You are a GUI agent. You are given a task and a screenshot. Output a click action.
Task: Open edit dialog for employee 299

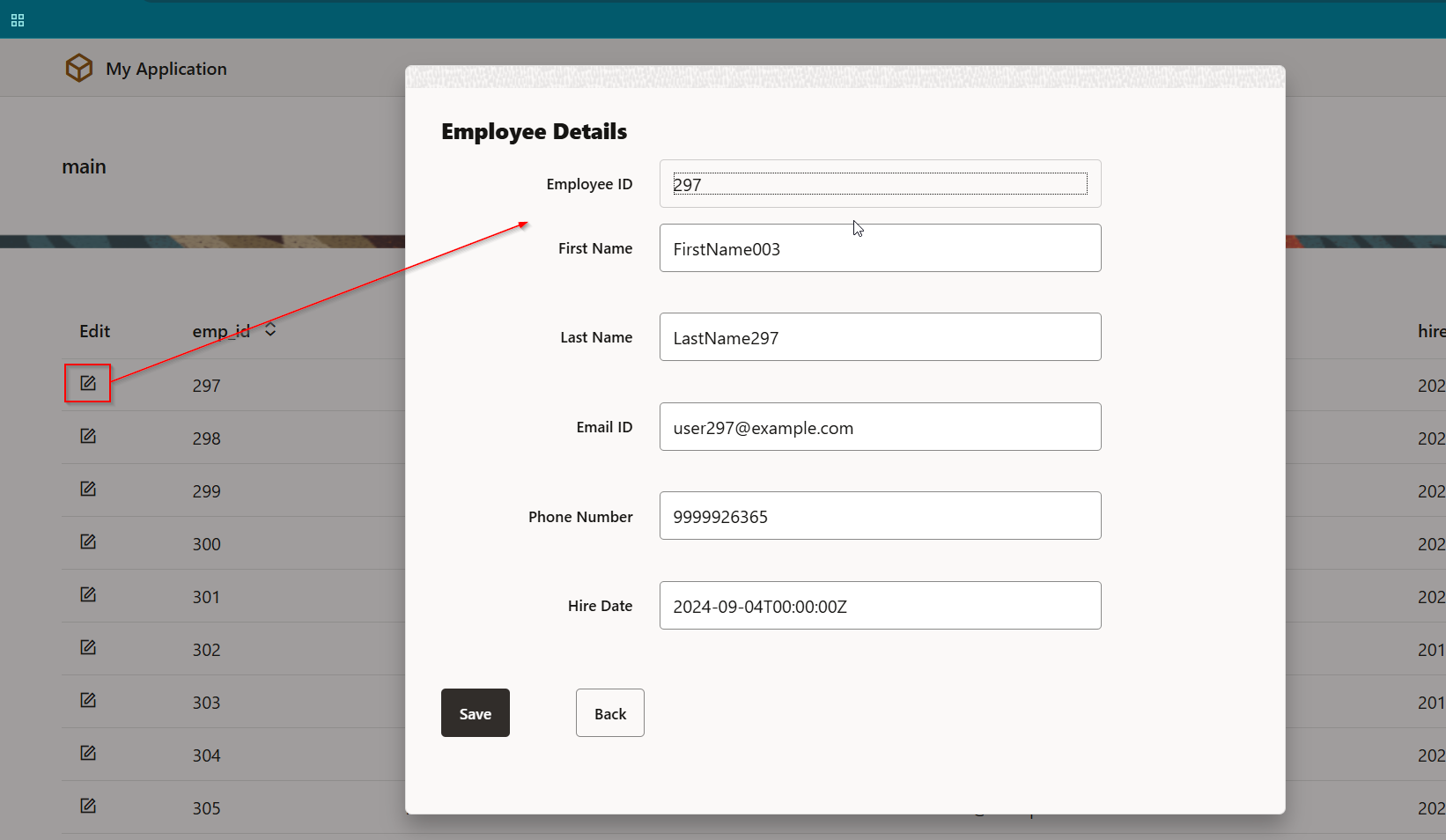(88, 489)
